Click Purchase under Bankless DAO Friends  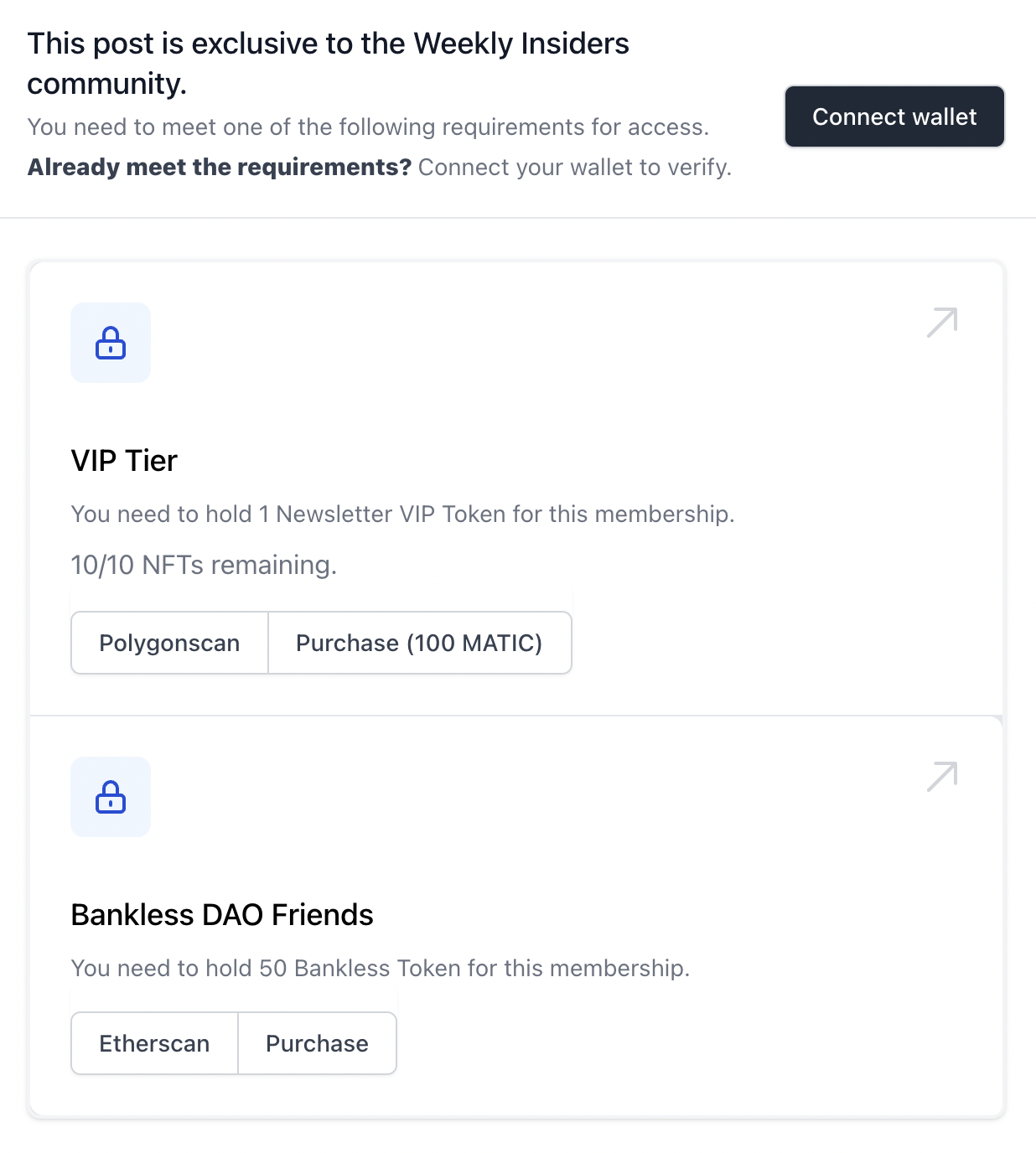317,1043
